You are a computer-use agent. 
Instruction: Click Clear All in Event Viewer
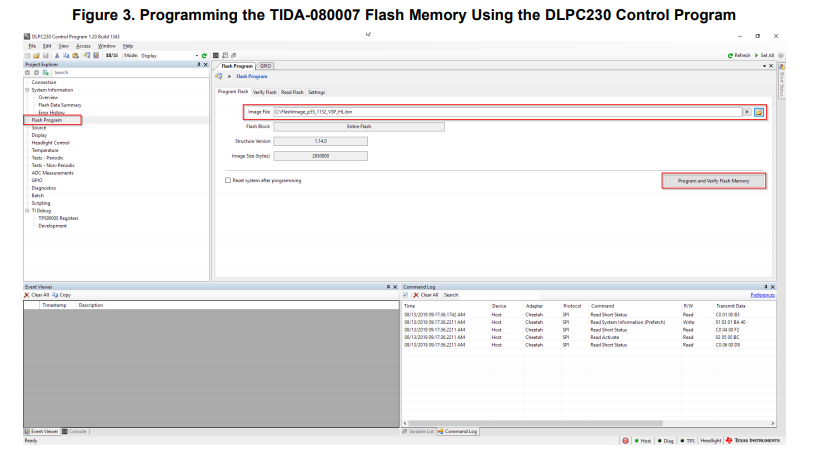point(36,295)
